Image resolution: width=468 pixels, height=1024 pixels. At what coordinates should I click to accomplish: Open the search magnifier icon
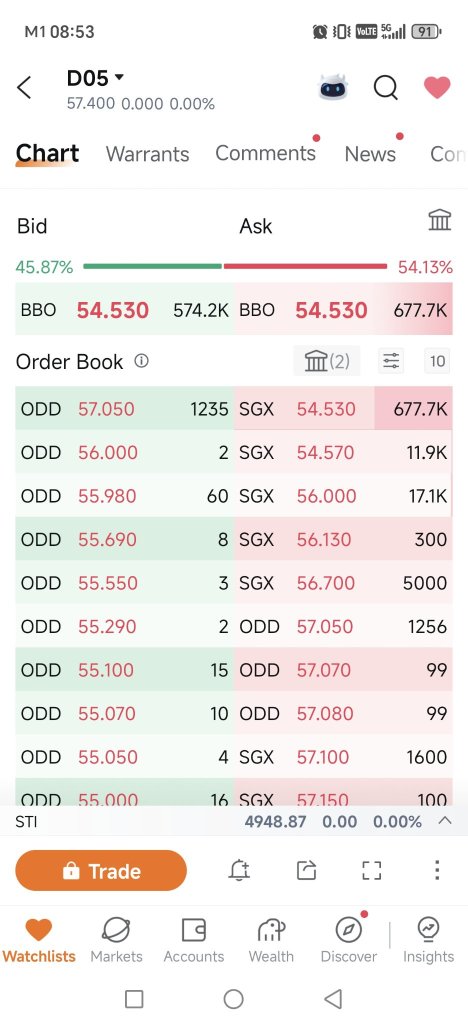click(386, 88)
